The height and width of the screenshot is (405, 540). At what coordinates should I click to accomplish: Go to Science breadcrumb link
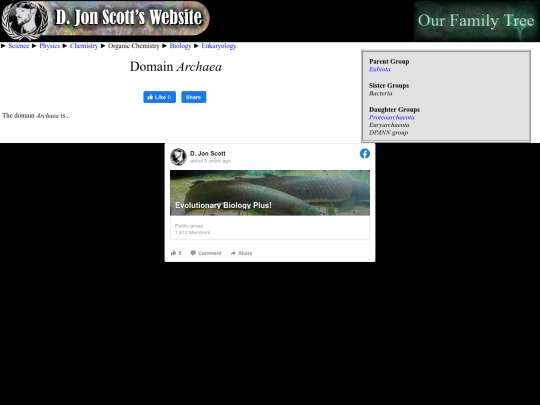(19, 46)
